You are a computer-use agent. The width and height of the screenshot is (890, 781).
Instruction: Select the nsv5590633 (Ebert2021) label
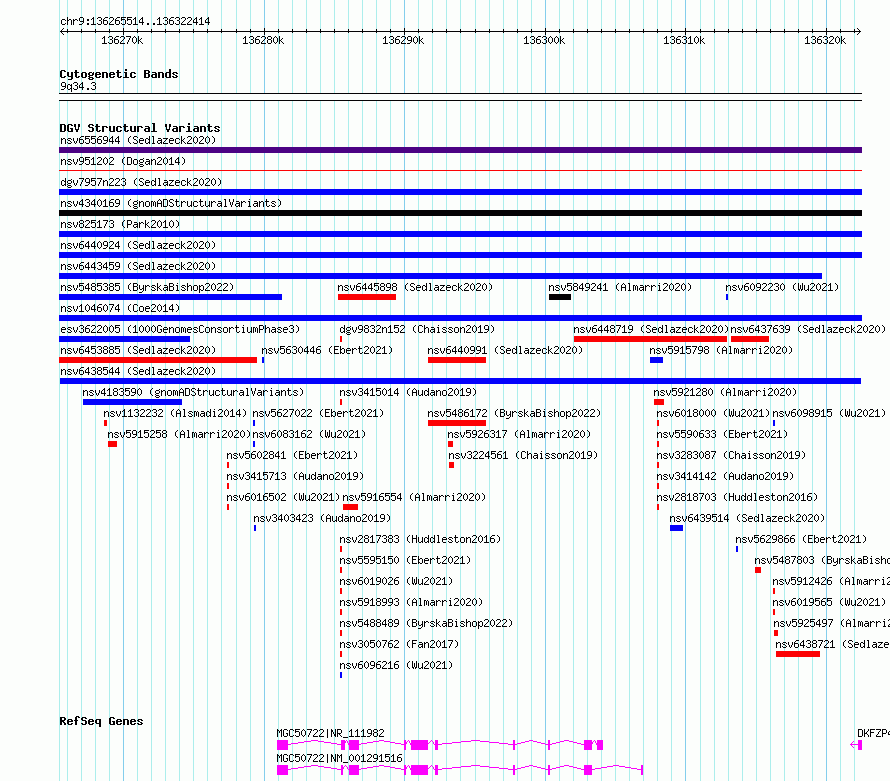(722, 434)
